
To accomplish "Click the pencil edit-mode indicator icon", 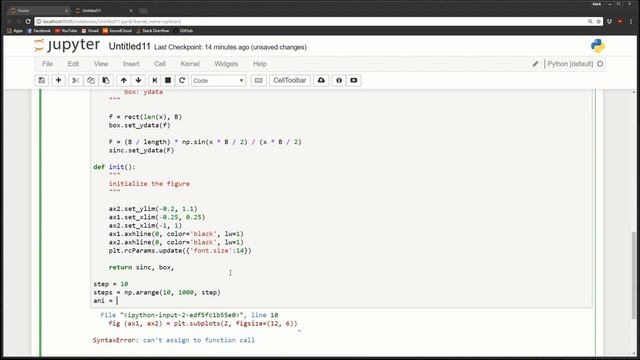I will pos(535,64).
